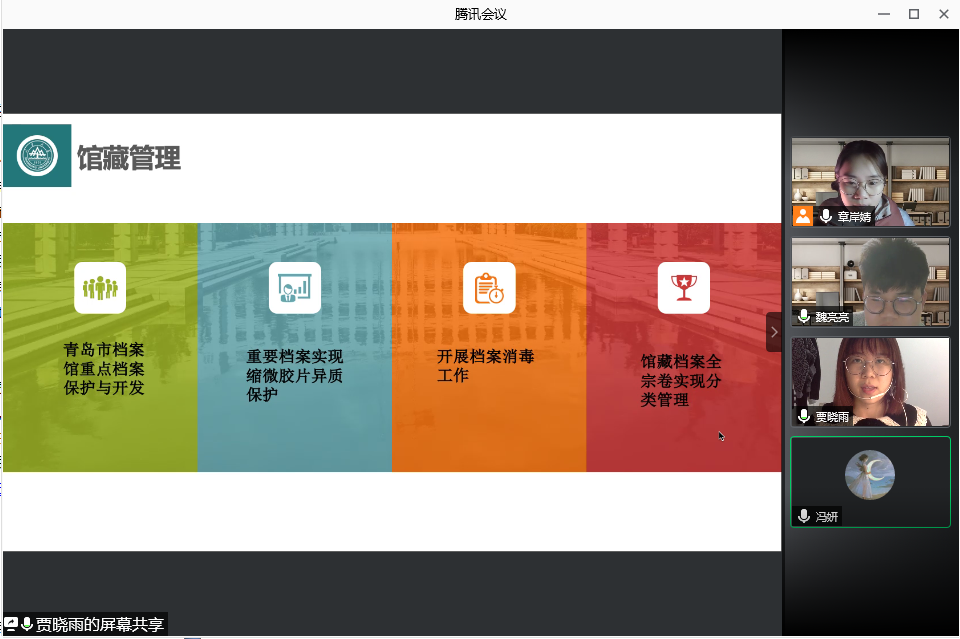Toggle the microphone on 章岸婧's video tile

(826, 216)
